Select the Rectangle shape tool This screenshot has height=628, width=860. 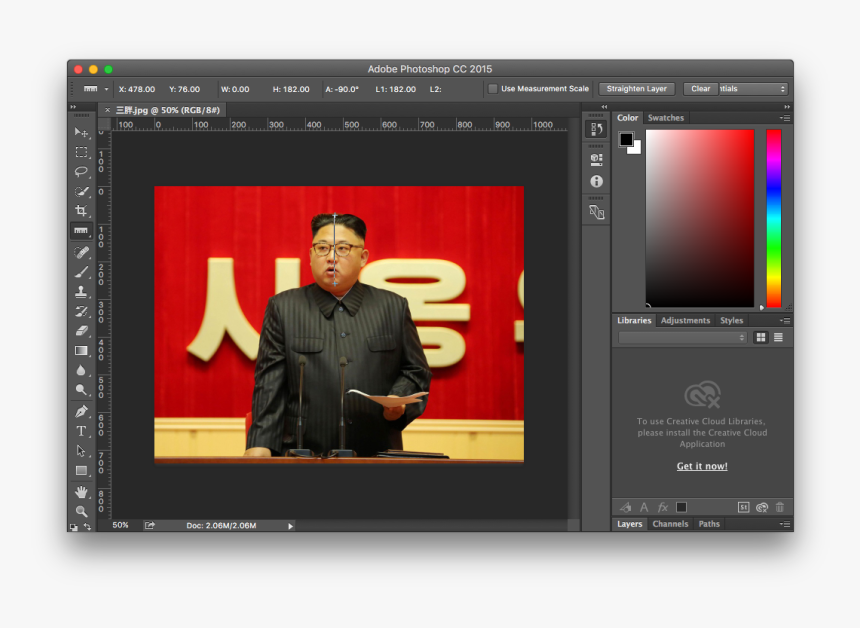(x=81, y=471)
